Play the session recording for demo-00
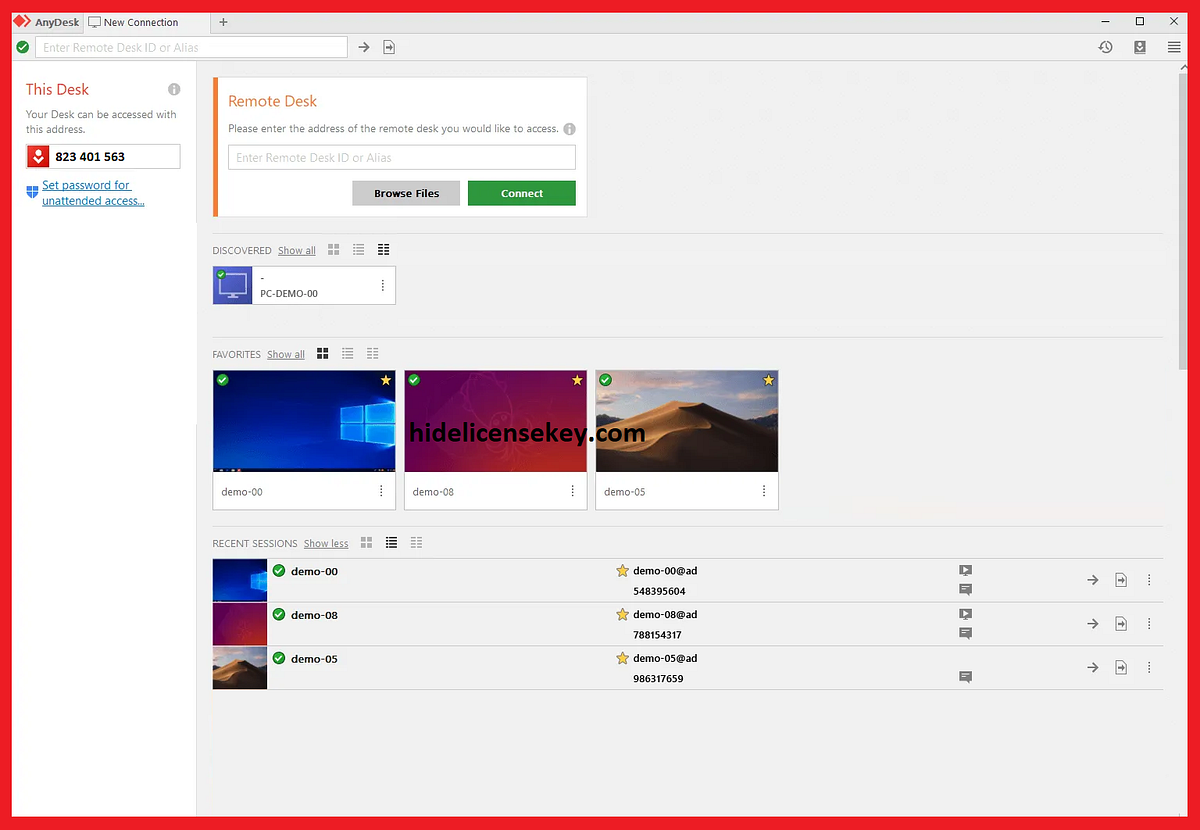Image resolution: width=1200 pixels, height=830 pixels. point(965,570)
